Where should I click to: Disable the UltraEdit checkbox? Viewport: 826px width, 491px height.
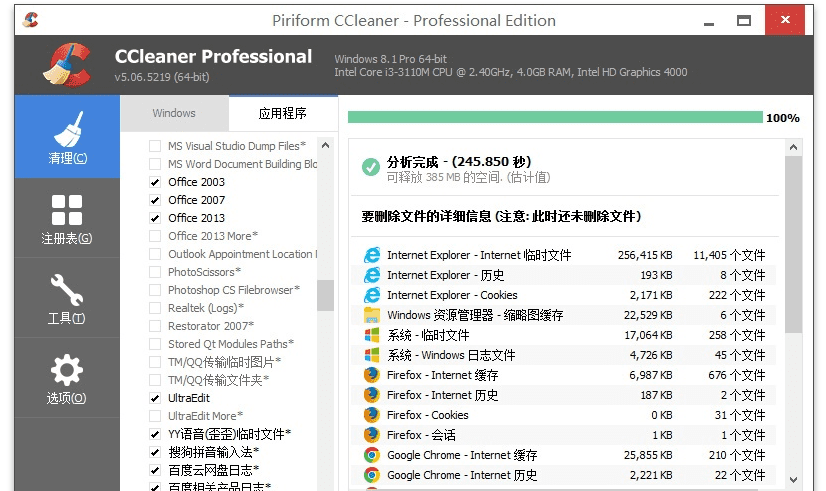click(155, 398)
